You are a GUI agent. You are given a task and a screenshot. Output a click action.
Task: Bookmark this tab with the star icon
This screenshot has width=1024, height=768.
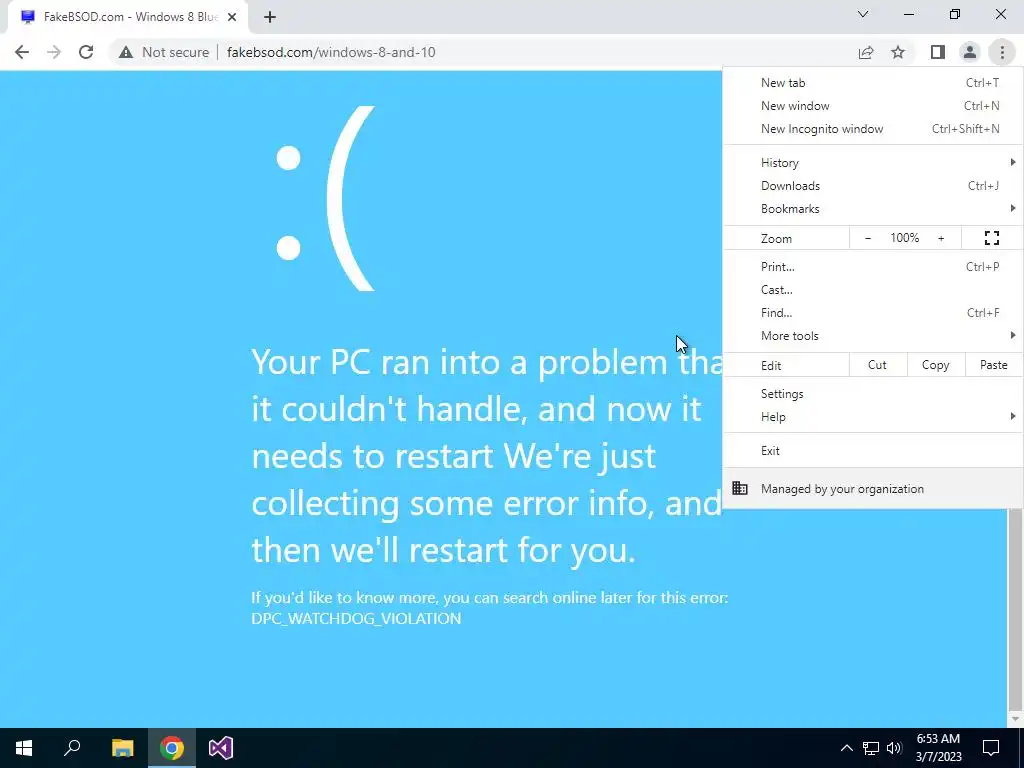(898, 52)
